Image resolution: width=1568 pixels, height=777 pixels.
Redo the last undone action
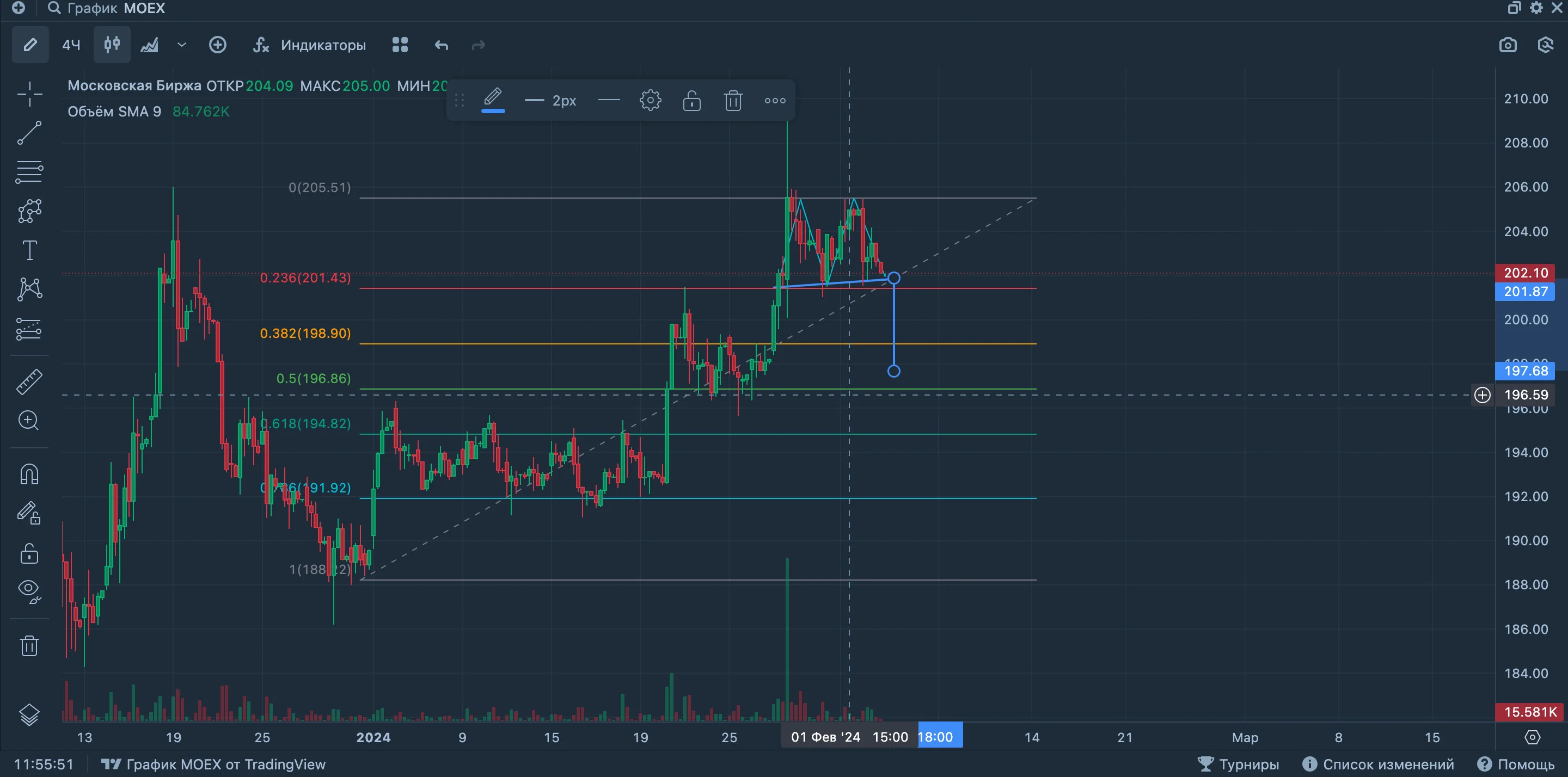tap(479, 45)
